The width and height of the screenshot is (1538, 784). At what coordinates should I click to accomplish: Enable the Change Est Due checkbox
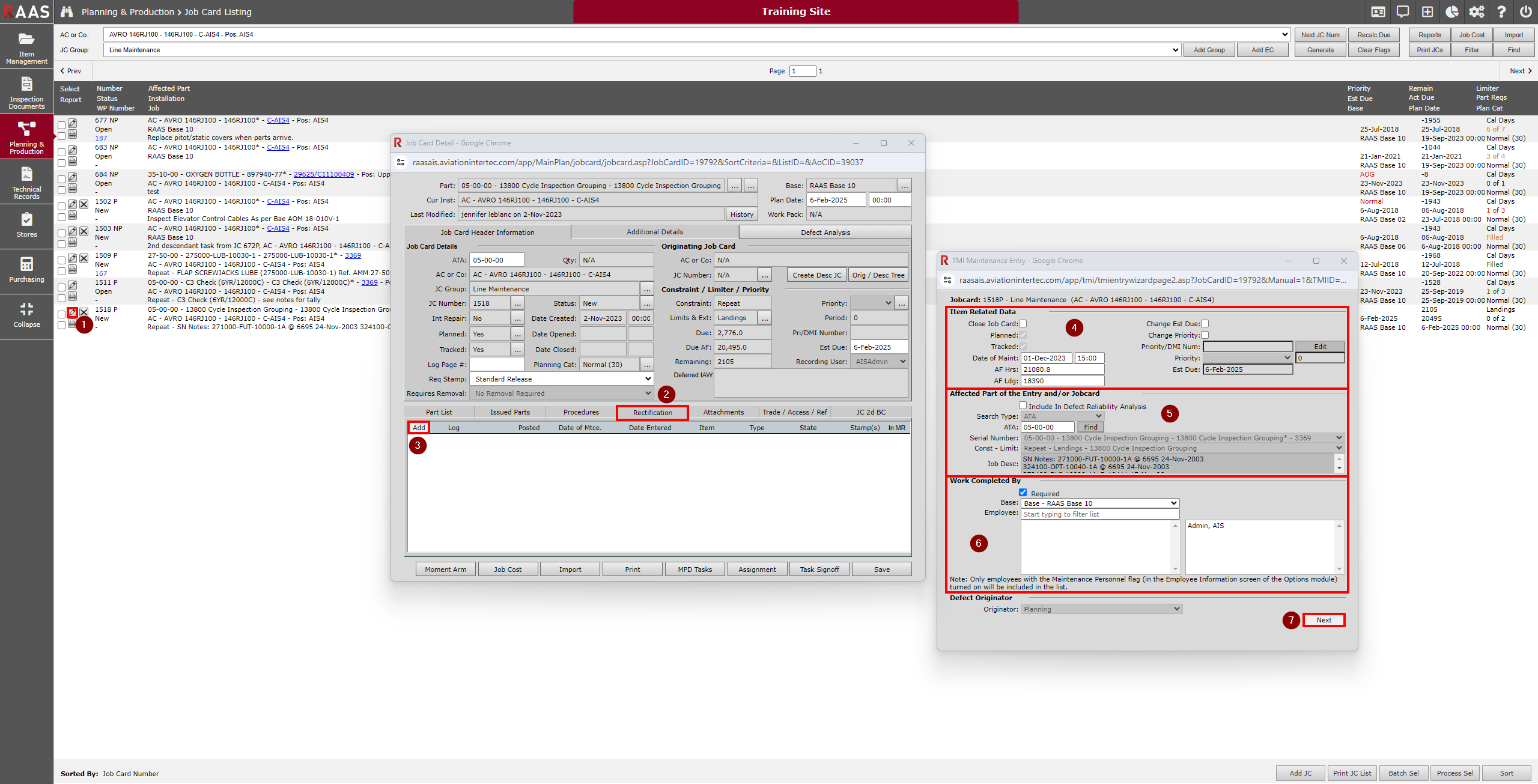point(1205,324)
